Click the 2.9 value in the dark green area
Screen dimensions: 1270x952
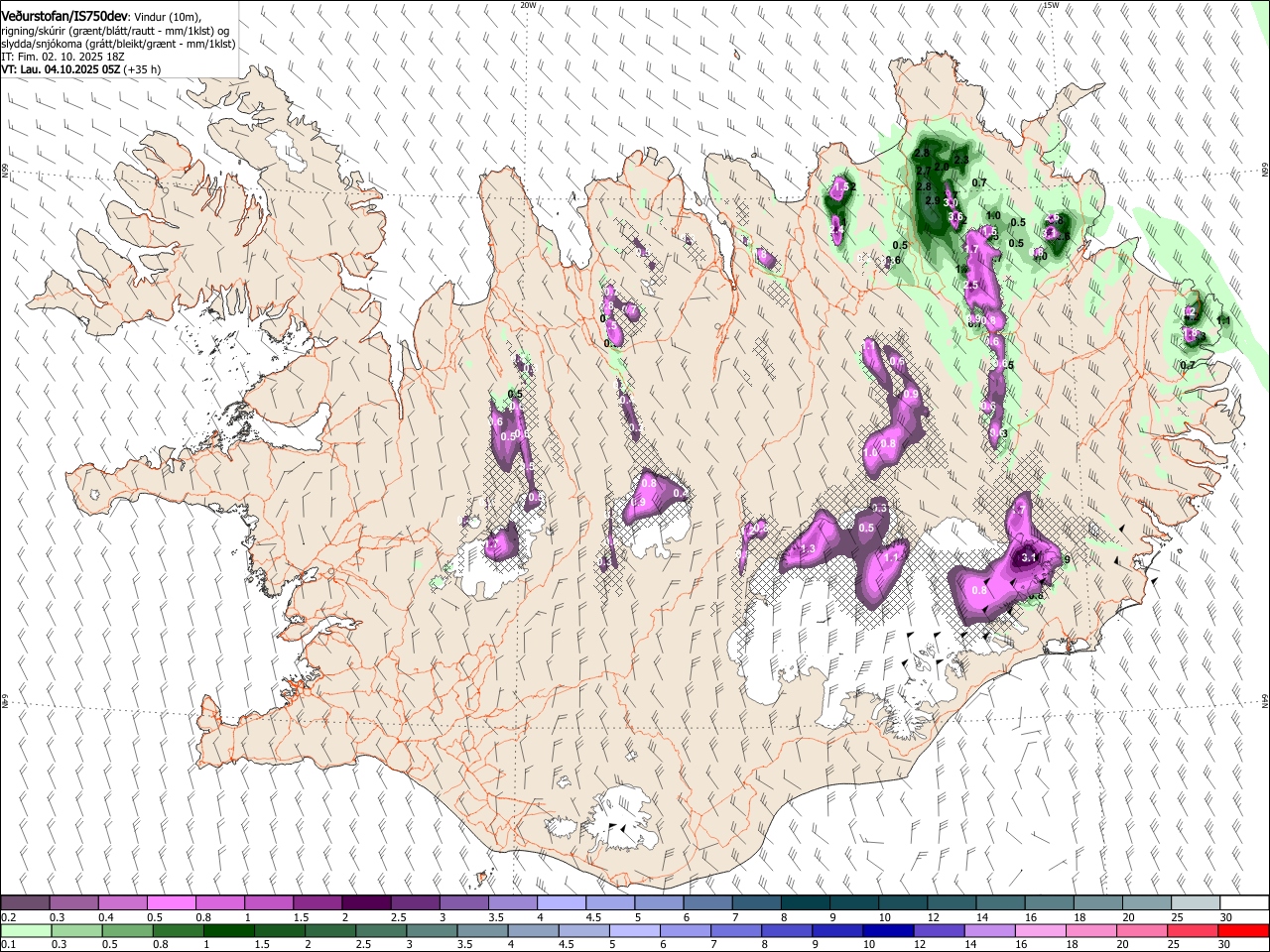point(932,200)
